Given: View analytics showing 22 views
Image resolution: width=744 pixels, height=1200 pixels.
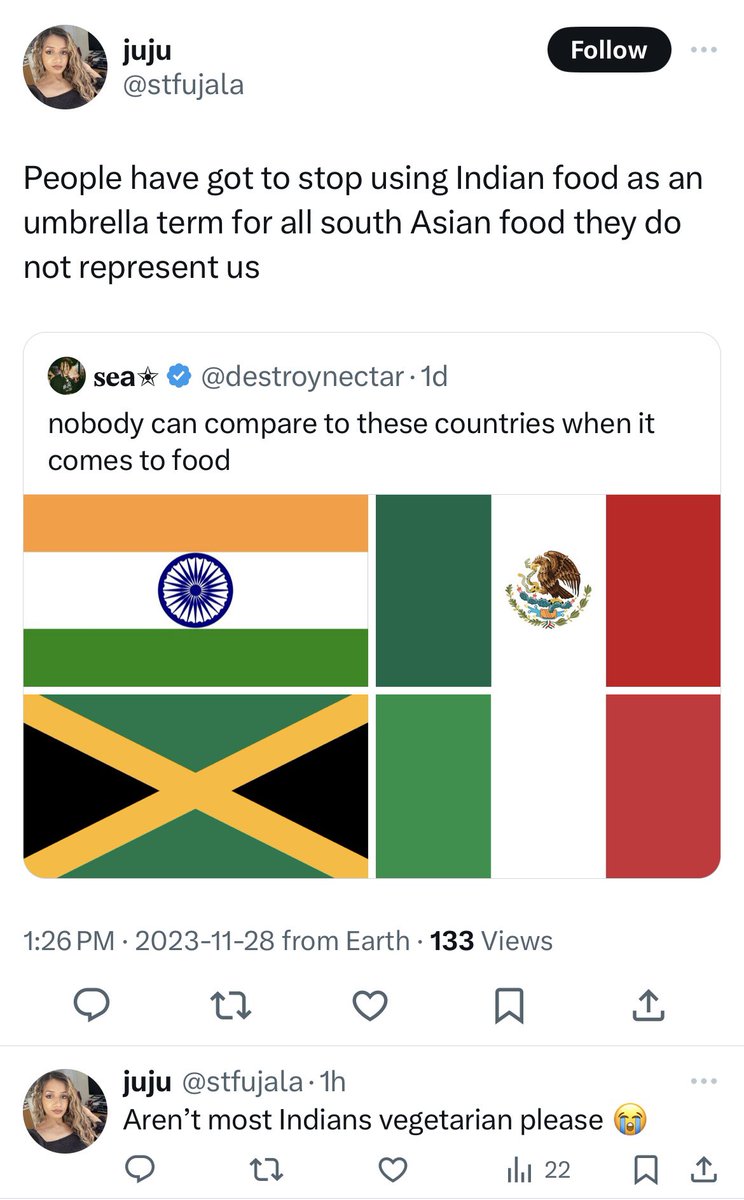Looking at the screenshot, I should pyautogui.click(x=540, y=1168).
